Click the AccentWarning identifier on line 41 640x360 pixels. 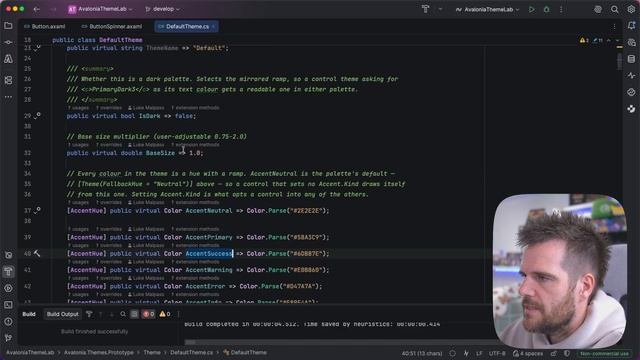coord(209,270)
